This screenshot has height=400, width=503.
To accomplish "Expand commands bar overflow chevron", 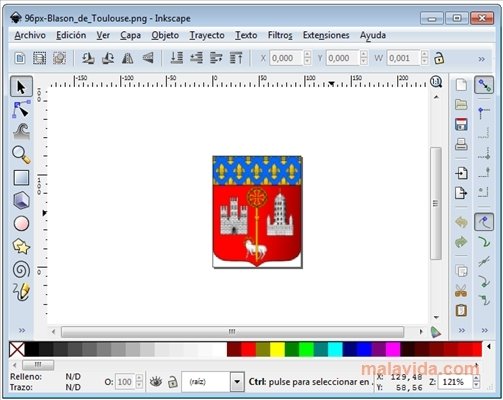I will tap(462, 331).
